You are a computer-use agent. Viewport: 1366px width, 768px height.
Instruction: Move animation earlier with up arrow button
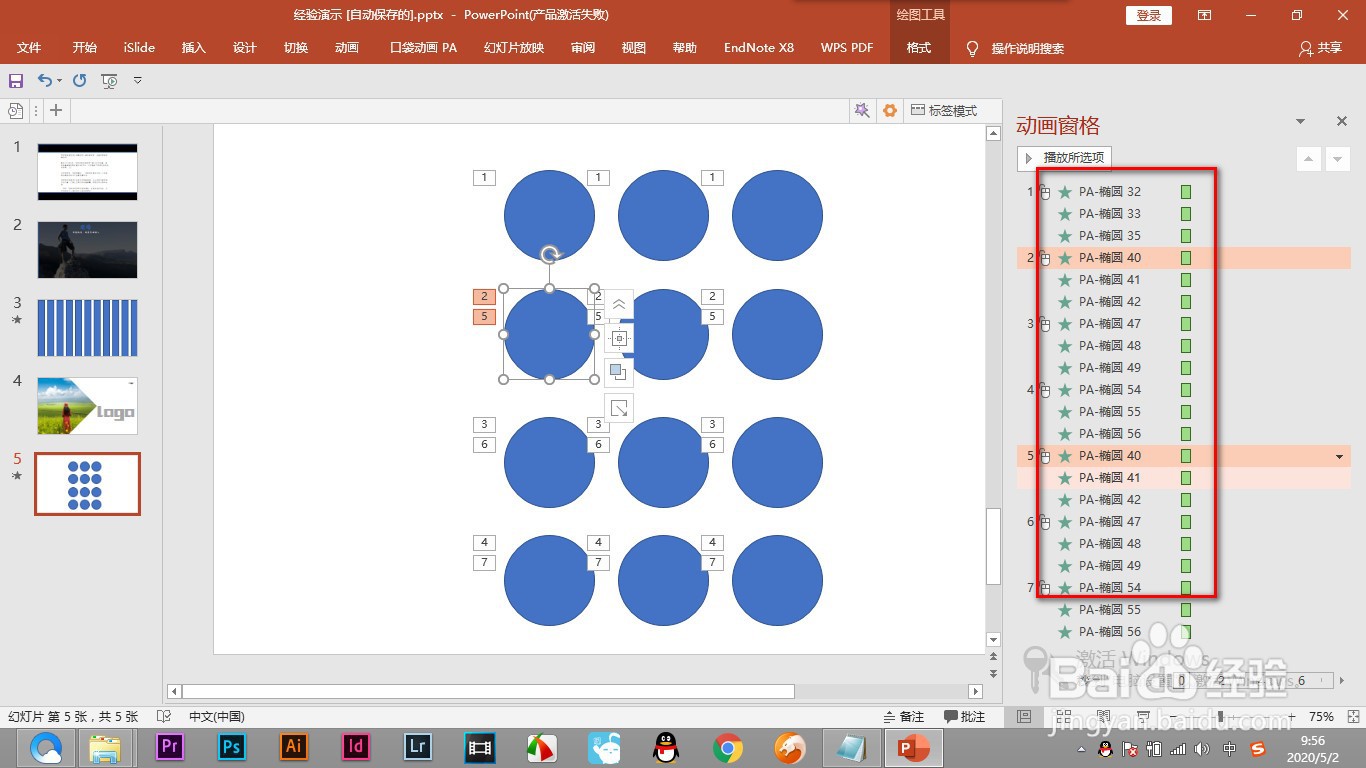(x=1309, y=158)
